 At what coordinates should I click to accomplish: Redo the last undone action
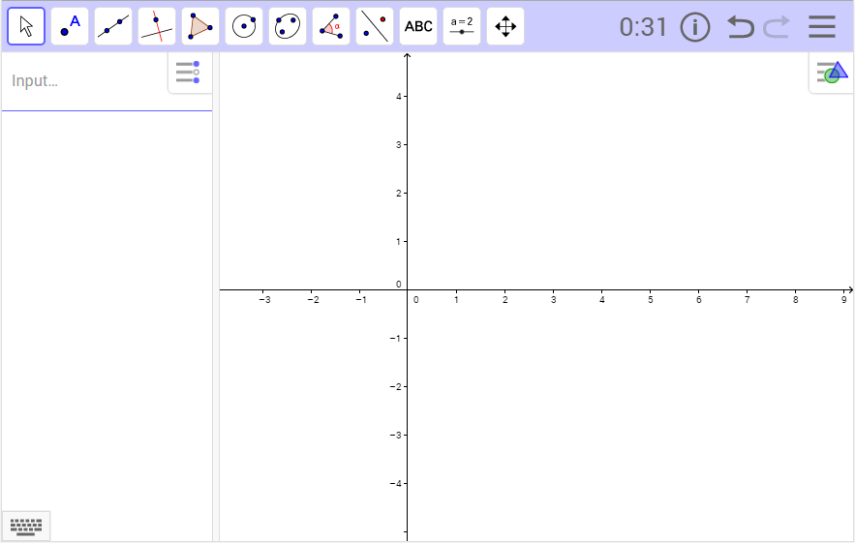pos(776,27)
